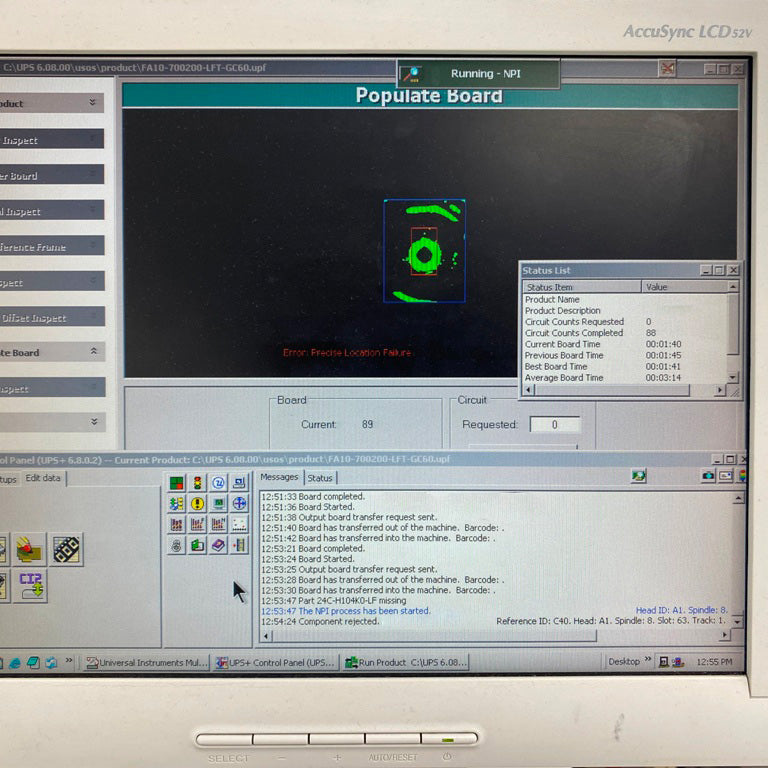The height and width of the screenshot is (768, 768).
Task: Select the Messages tab
Action: pos(279,477)
